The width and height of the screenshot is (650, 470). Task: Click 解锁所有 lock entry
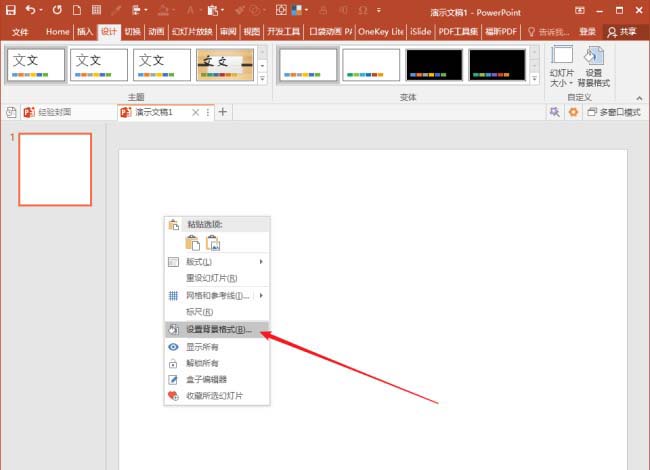coord(216,363)
